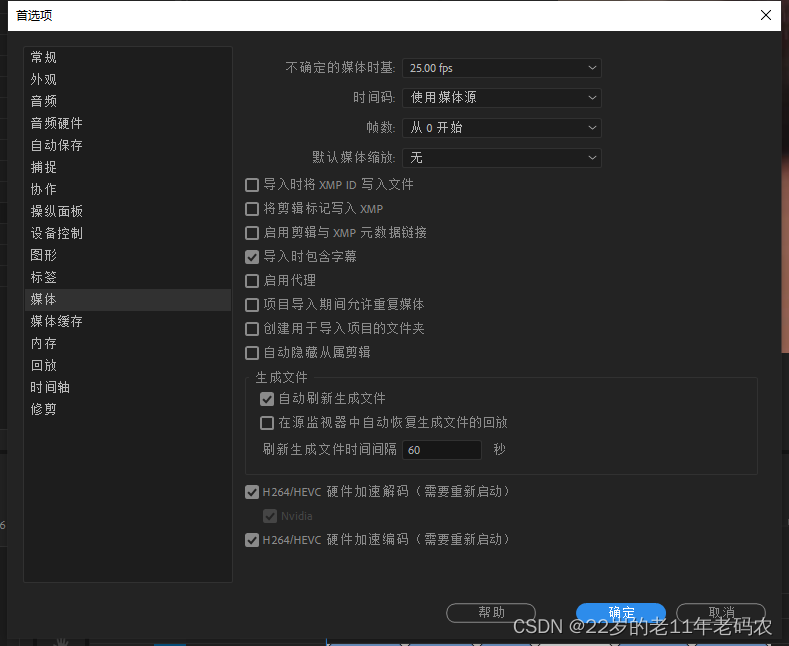Enable 在源监视器中自动恢复生成文件的回放 checkbox

point(267,423)
